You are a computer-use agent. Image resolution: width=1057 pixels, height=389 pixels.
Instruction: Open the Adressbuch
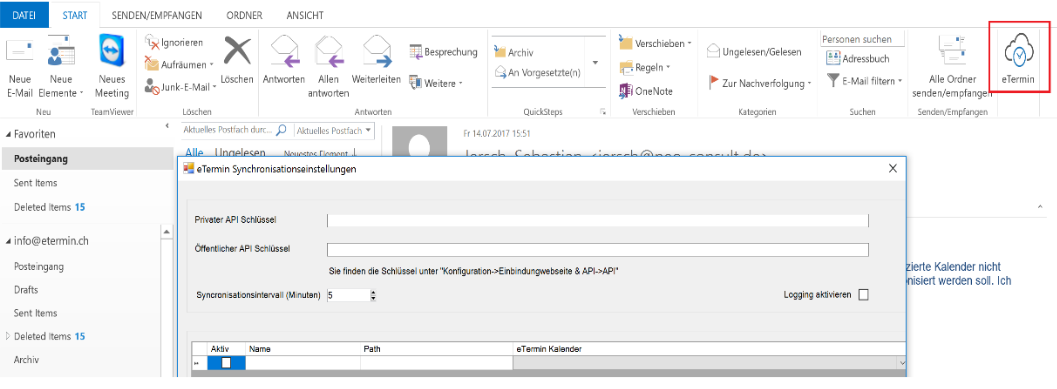pos(858,59)
